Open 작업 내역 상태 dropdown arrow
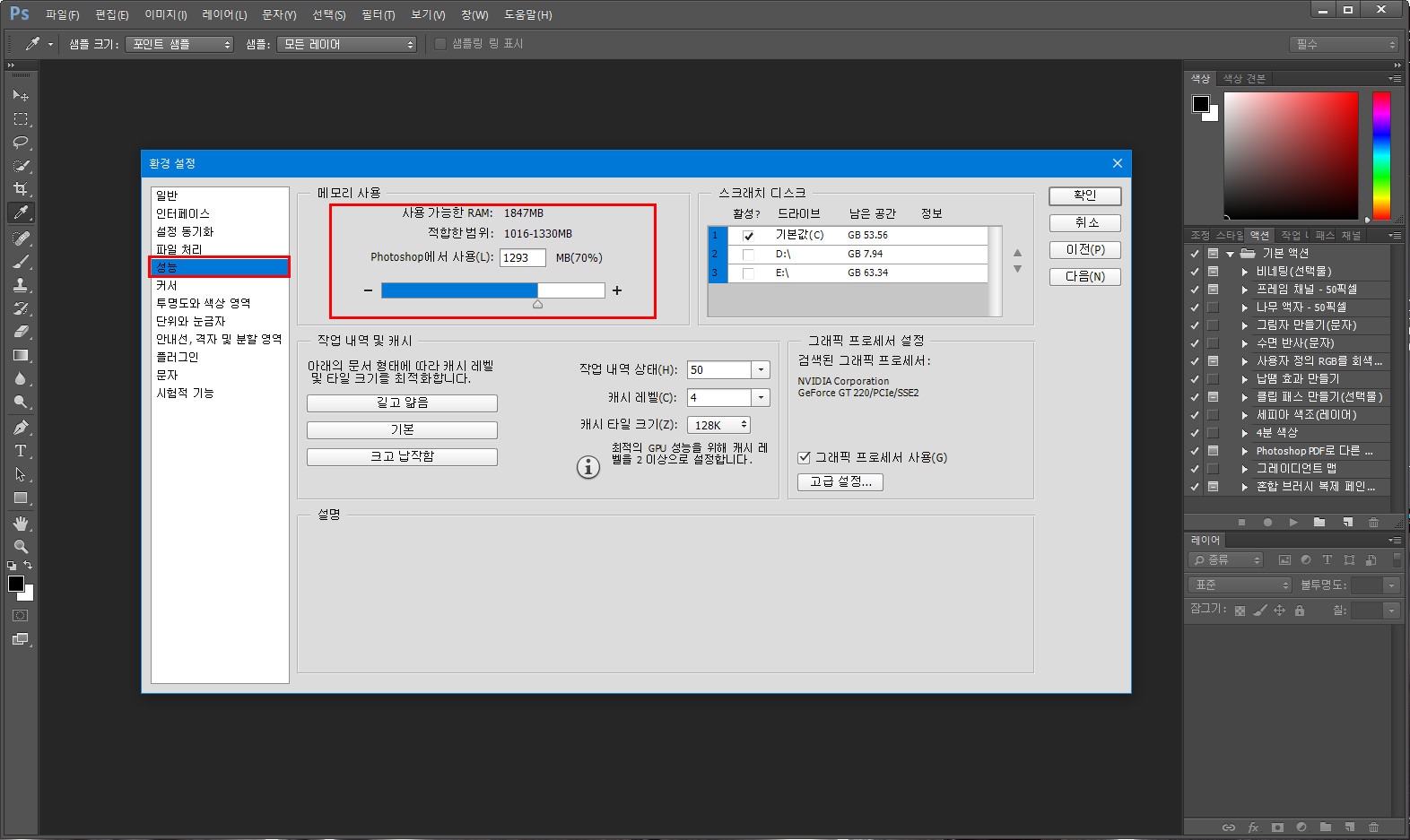The image size is (1410, 840). click(x=761, y=369)
